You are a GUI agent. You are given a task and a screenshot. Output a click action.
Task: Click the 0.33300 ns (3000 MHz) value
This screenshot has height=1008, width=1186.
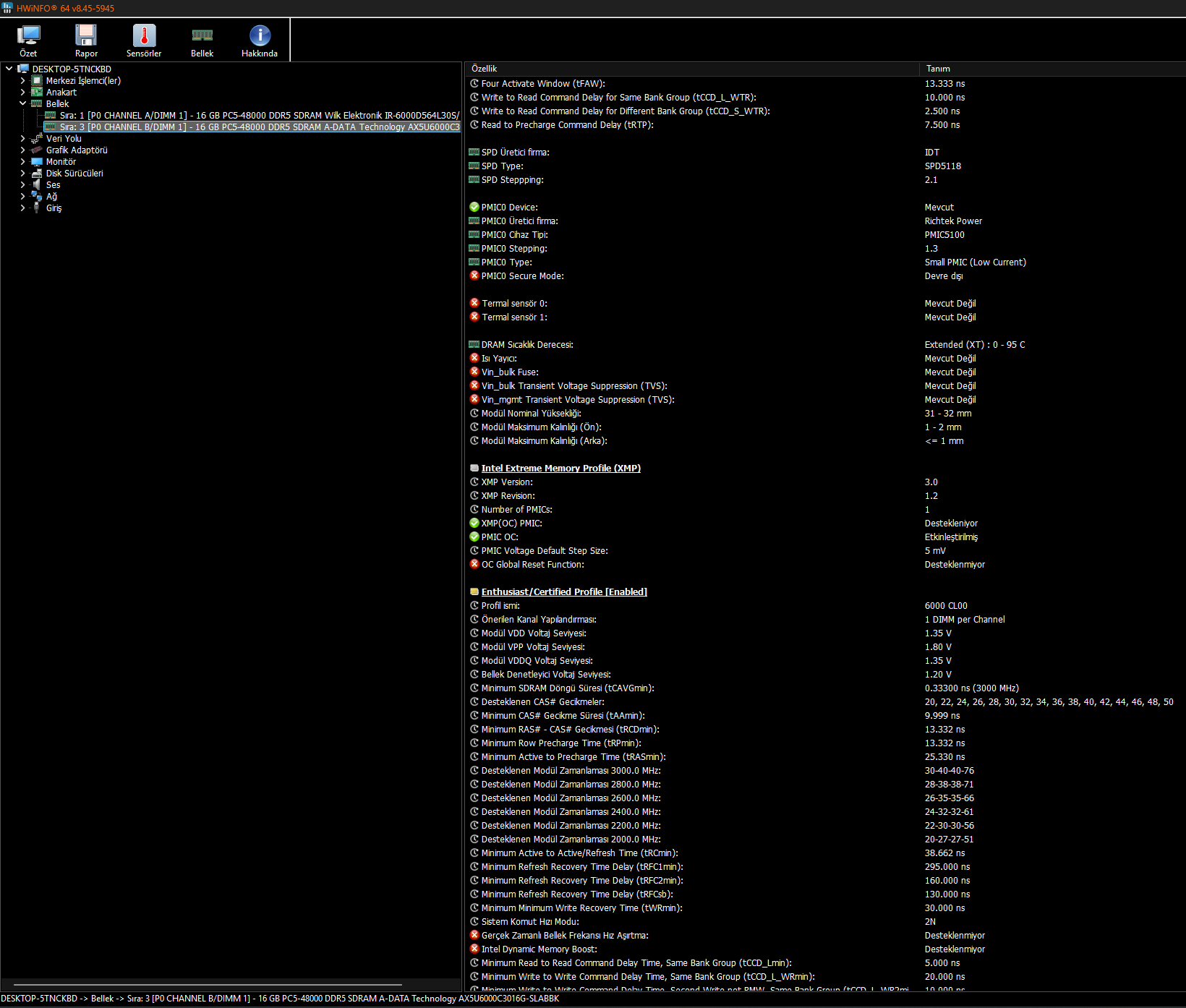[972, 688]
